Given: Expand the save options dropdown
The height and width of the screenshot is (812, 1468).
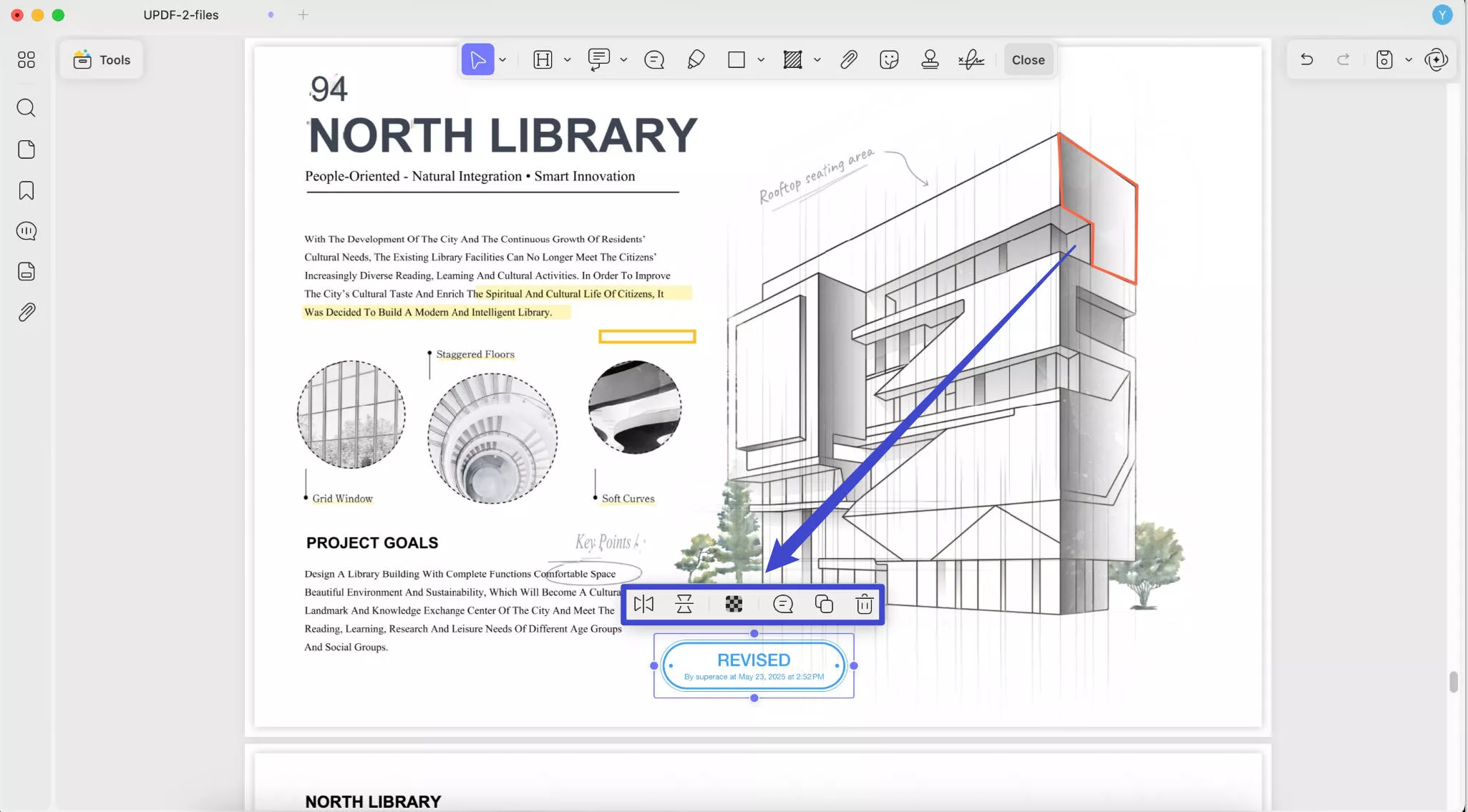Looking at the screenshot, I should coord(1409,60).
